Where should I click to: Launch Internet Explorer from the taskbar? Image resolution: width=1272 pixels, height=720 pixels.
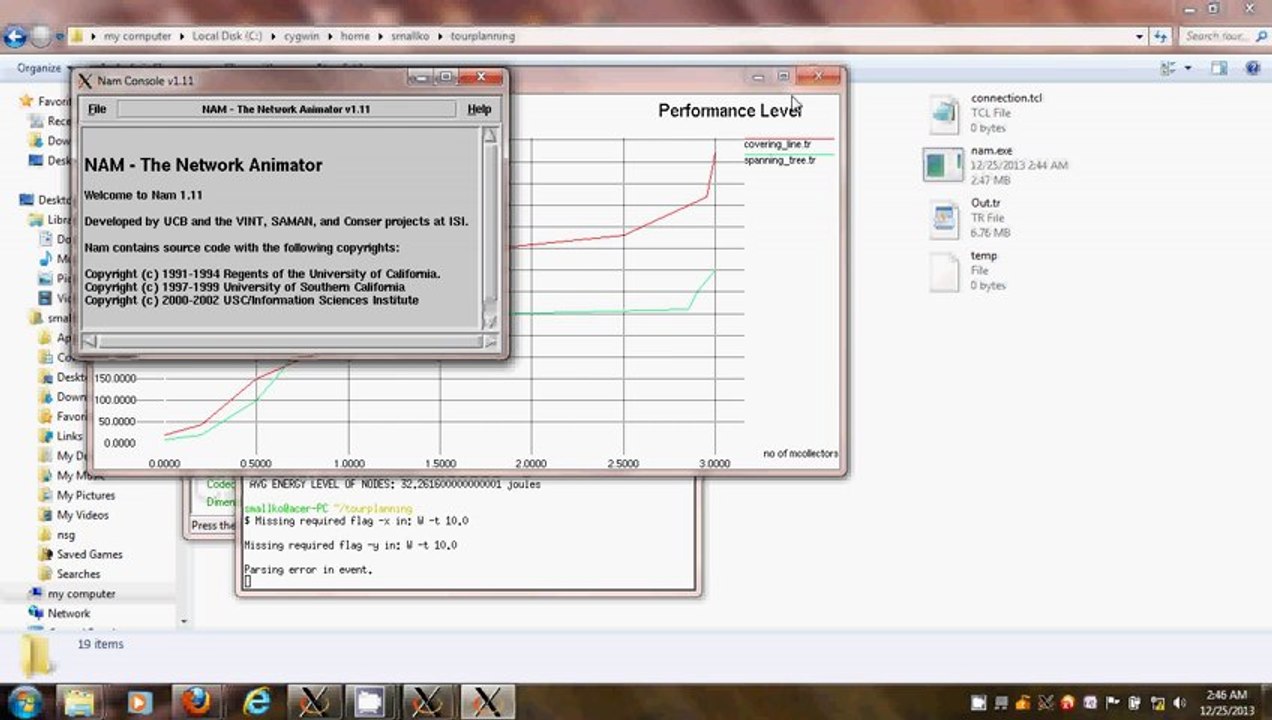point(256,701)
